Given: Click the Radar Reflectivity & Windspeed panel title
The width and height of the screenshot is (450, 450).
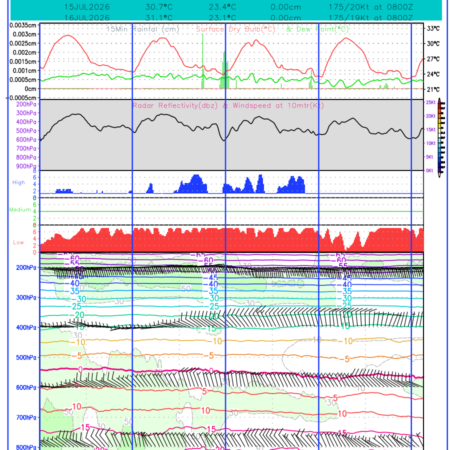Looking at the screenshot, I should [228, 106].
